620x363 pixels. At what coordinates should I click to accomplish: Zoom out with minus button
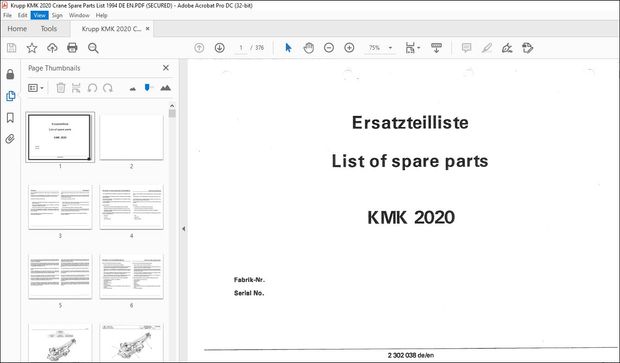click(x=329, y=48)
